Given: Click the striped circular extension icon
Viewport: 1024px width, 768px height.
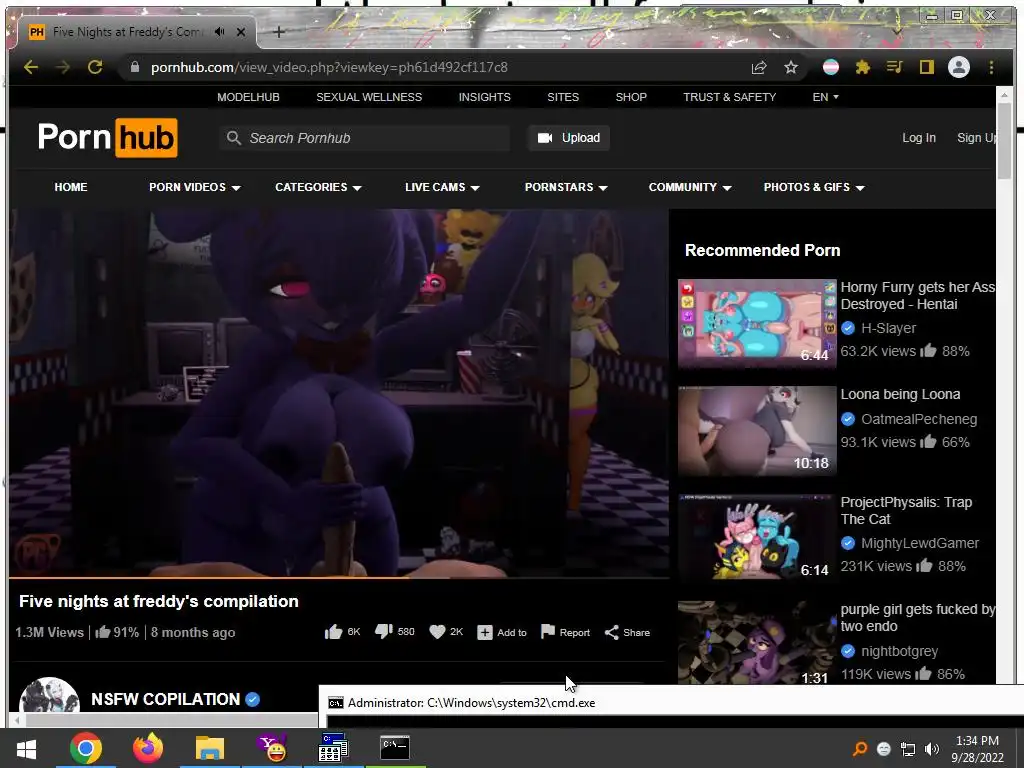Looking at the screenshot, I should click(x=831, y=67).
